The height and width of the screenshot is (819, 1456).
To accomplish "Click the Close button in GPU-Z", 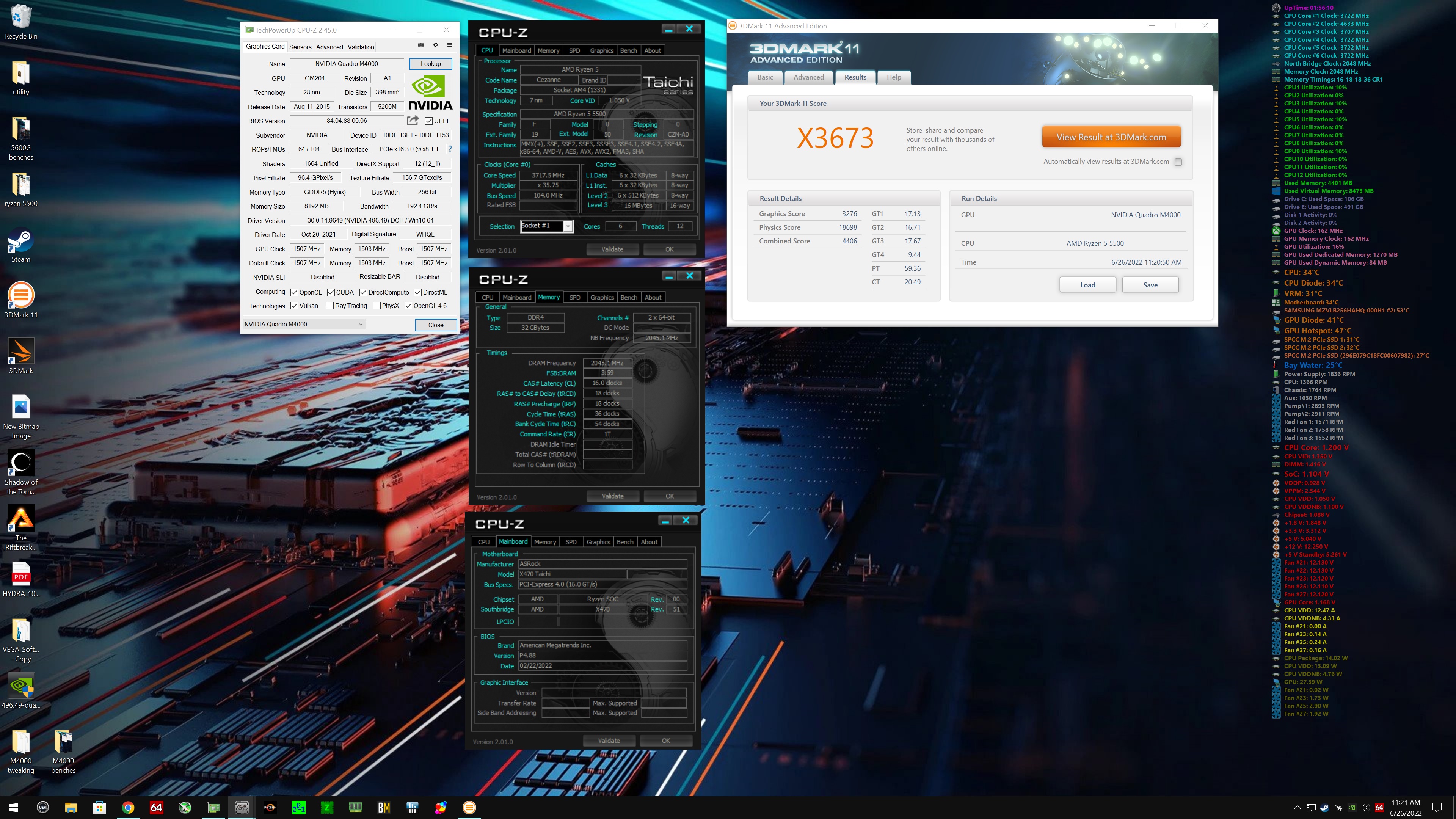I will (436, 325).
